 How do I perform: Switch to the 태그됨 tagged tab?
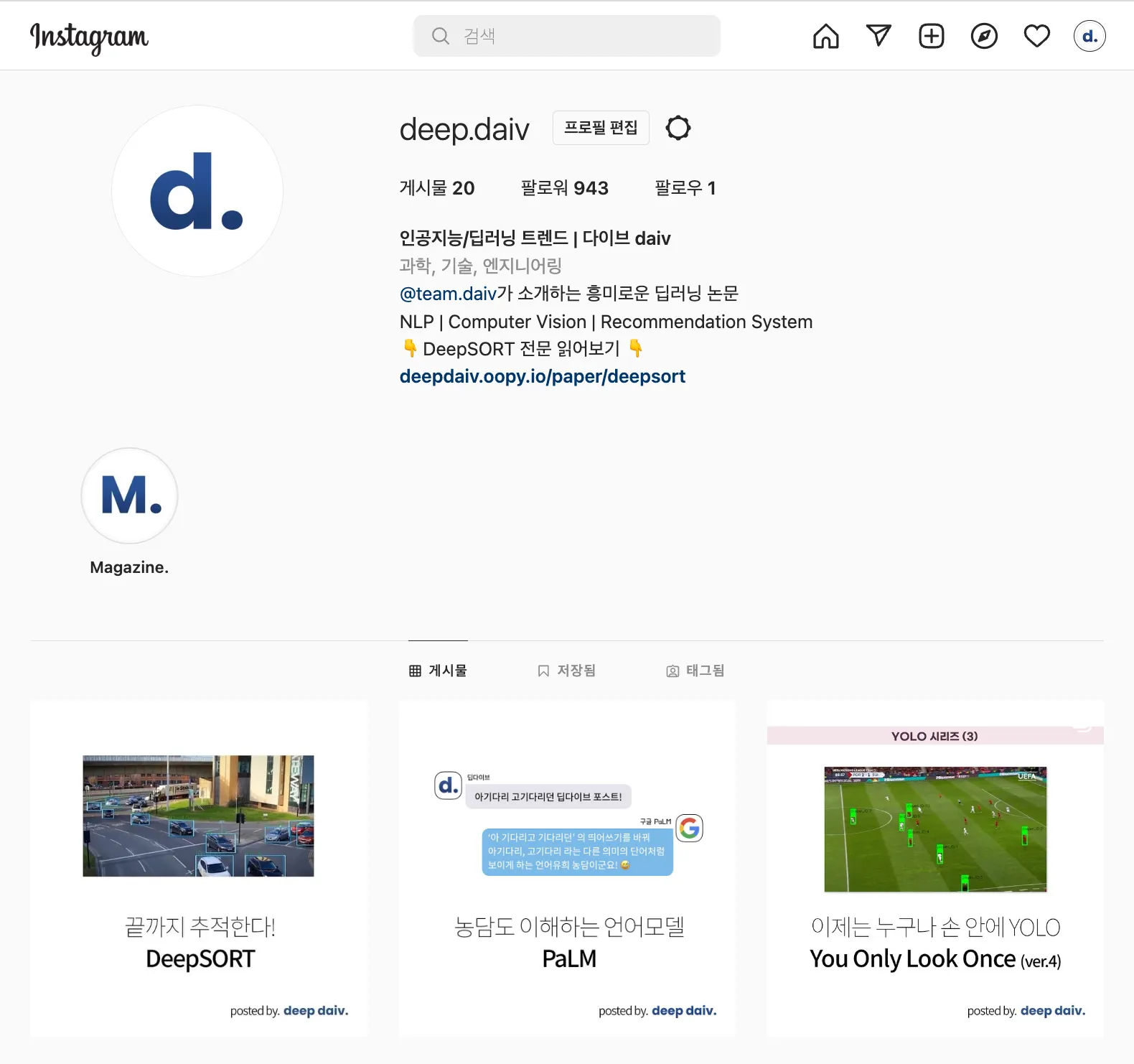click(695, 671)
